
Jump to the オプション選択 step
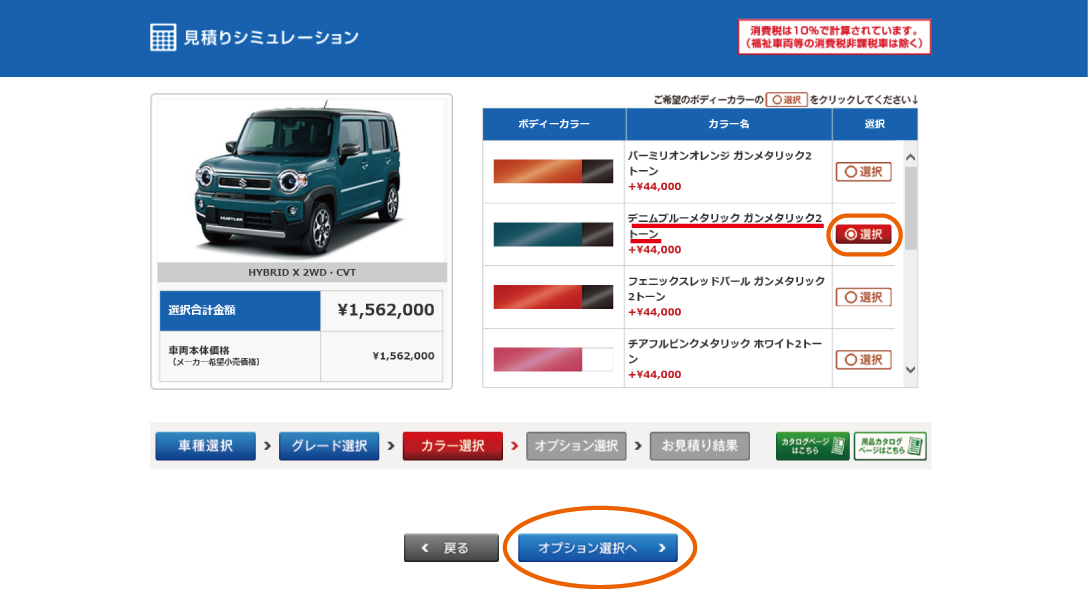[x=576, y=446]
